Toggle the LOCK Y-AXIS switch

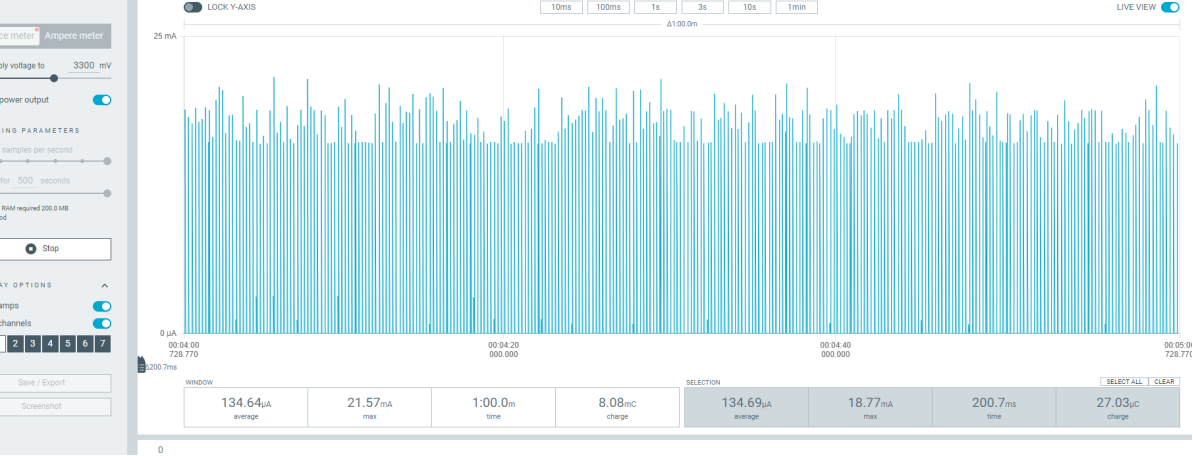pyautogui.click(x=192, y=8)
